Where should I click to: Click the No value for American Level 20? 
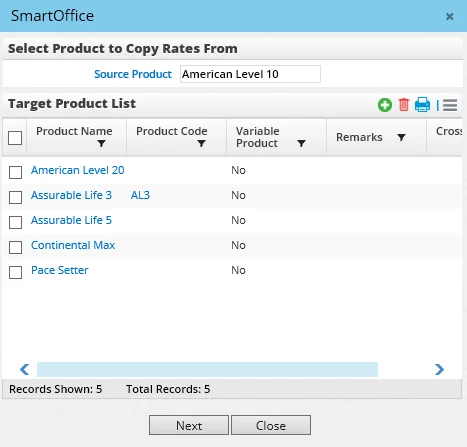238,170
